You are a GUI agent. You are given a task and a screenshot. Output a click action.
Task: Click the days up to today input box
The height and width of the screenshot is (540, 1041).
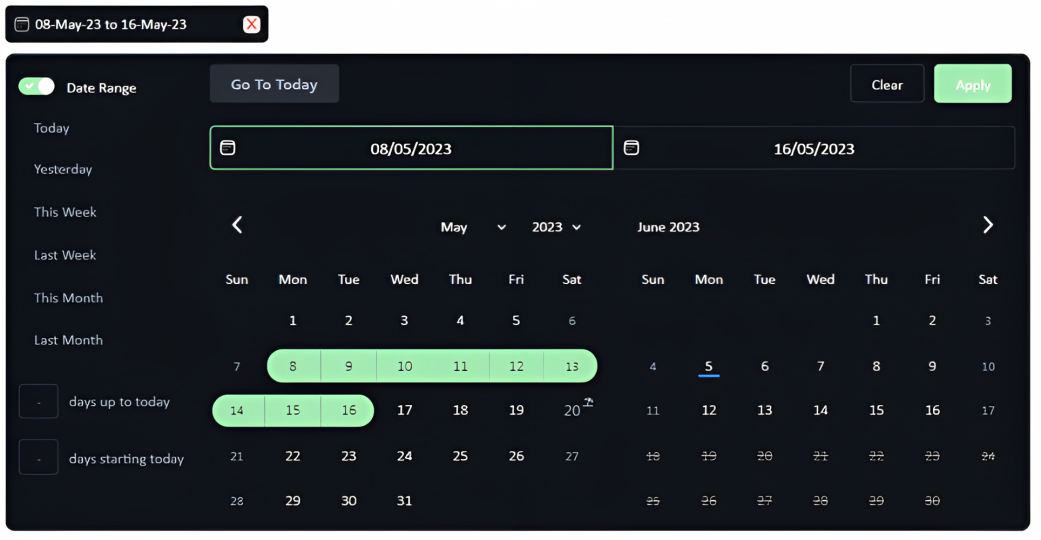39,402
